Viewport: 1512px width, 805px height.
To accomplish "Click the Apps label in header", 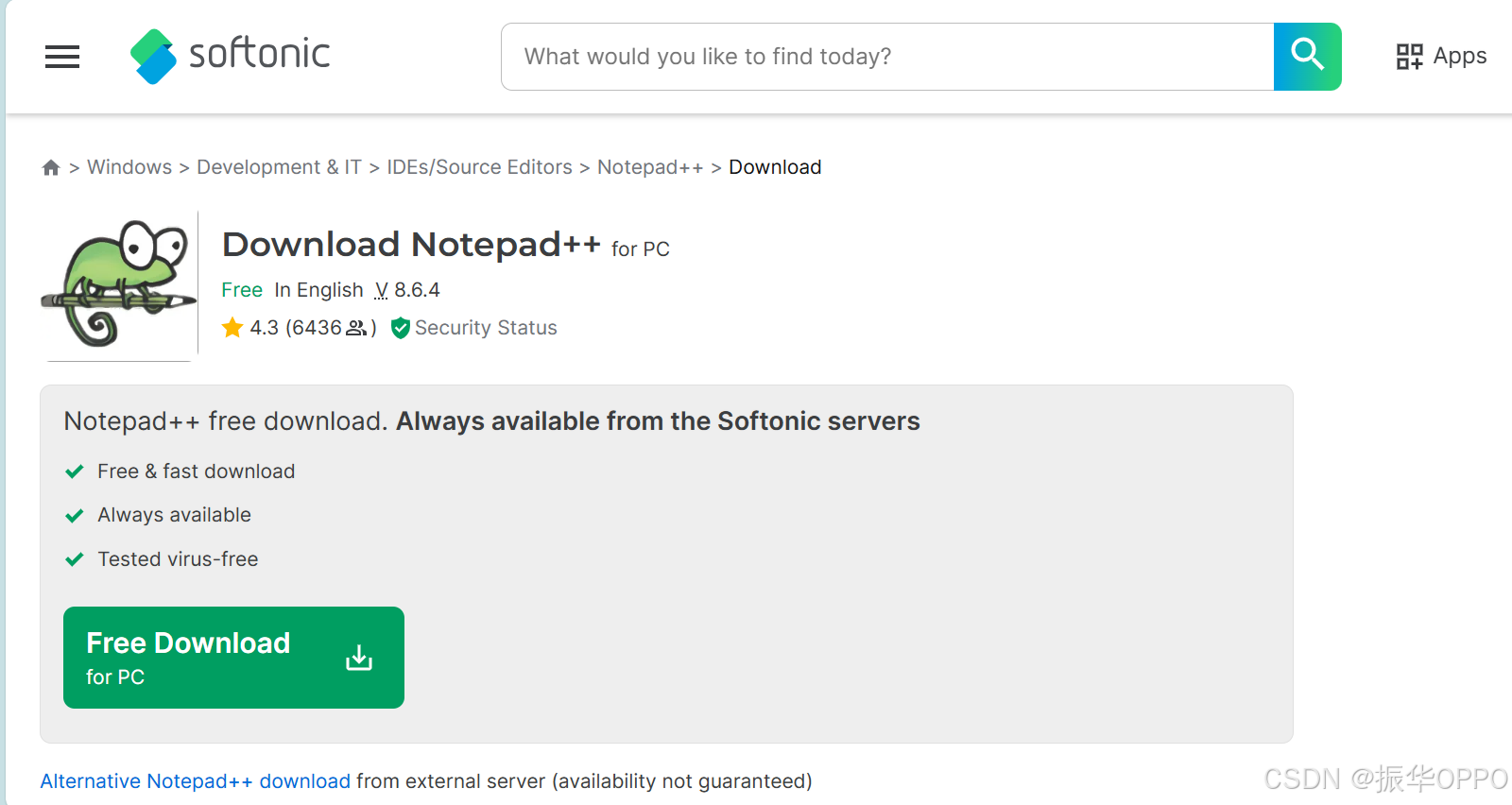I will tap(1459, 57).
